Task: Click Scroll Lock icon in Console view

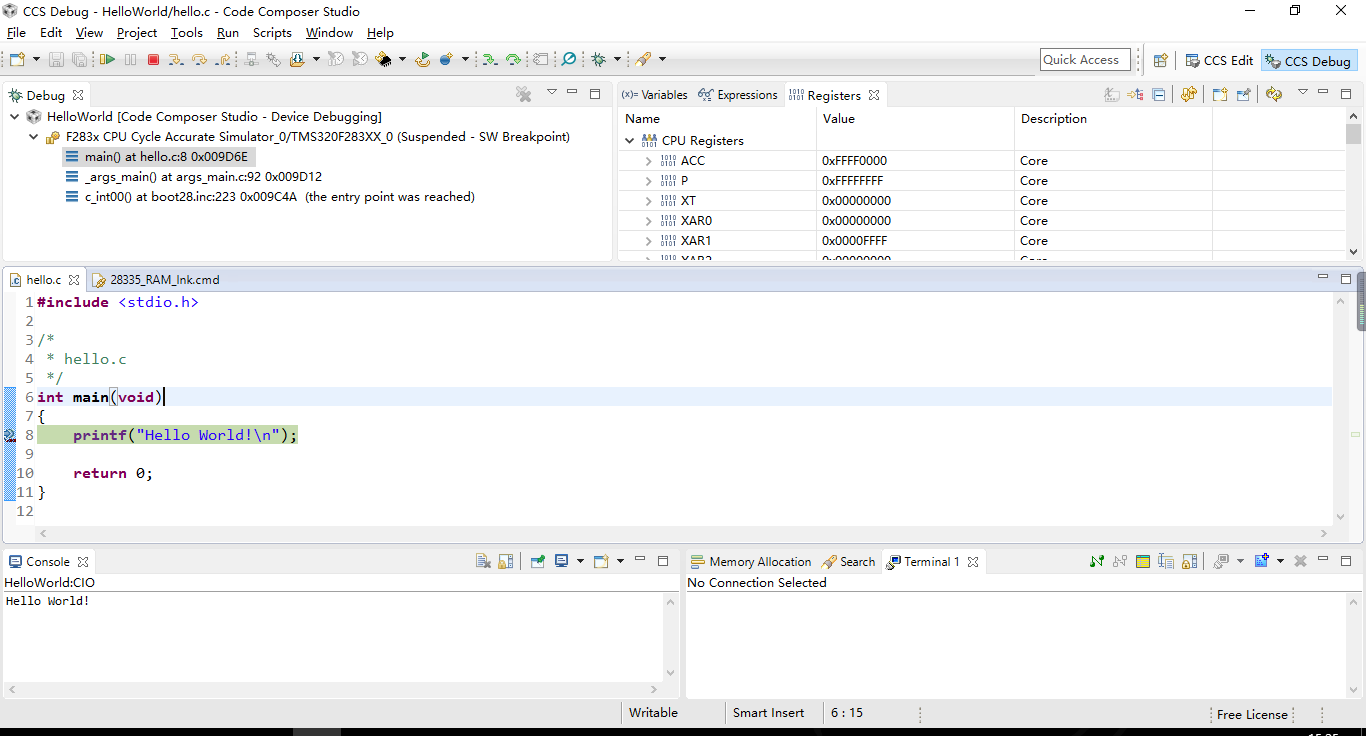Action: (x=506, y=562)
